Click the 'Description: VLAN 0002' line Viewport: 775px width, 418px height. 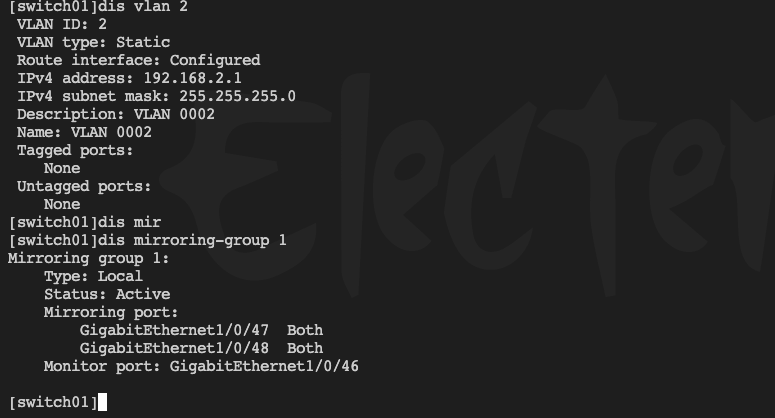116,114
